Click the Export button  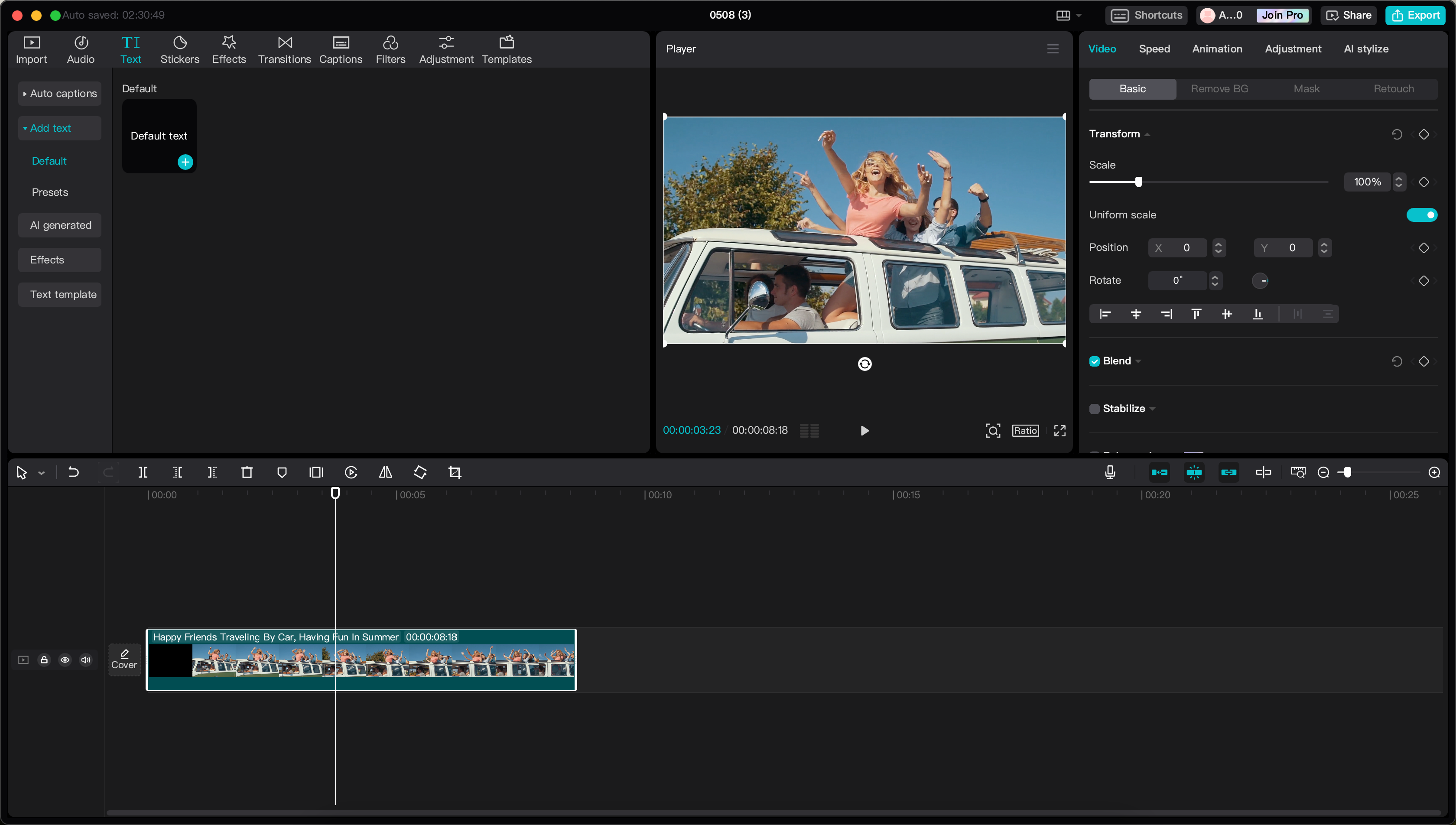1418,14
